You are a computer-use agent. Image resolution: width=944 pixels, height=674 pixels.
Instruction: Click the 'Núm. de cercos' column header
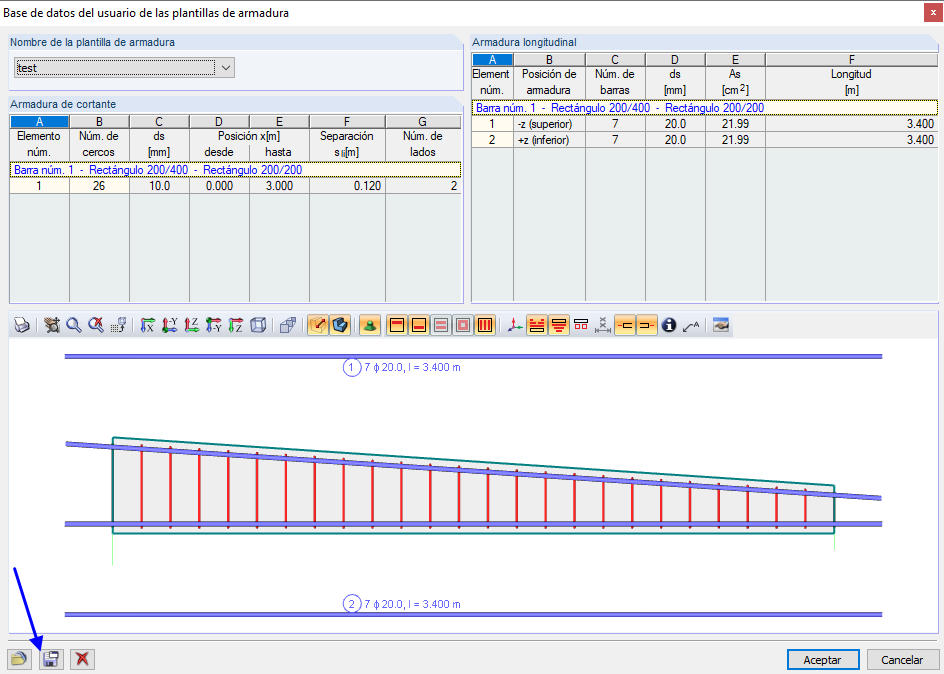[99, 144]
